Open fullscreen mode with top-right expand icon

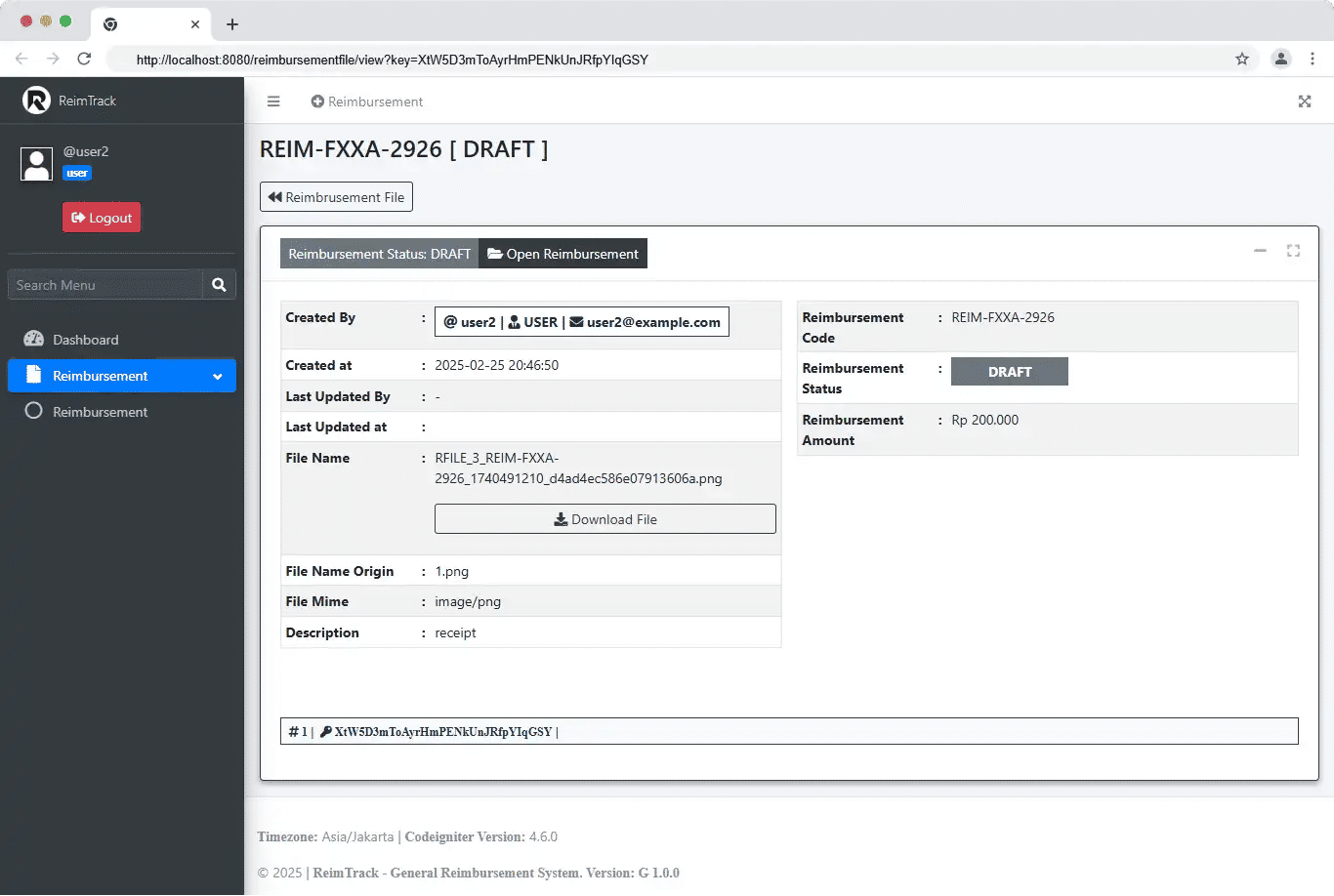click(x=1304, y=102)
